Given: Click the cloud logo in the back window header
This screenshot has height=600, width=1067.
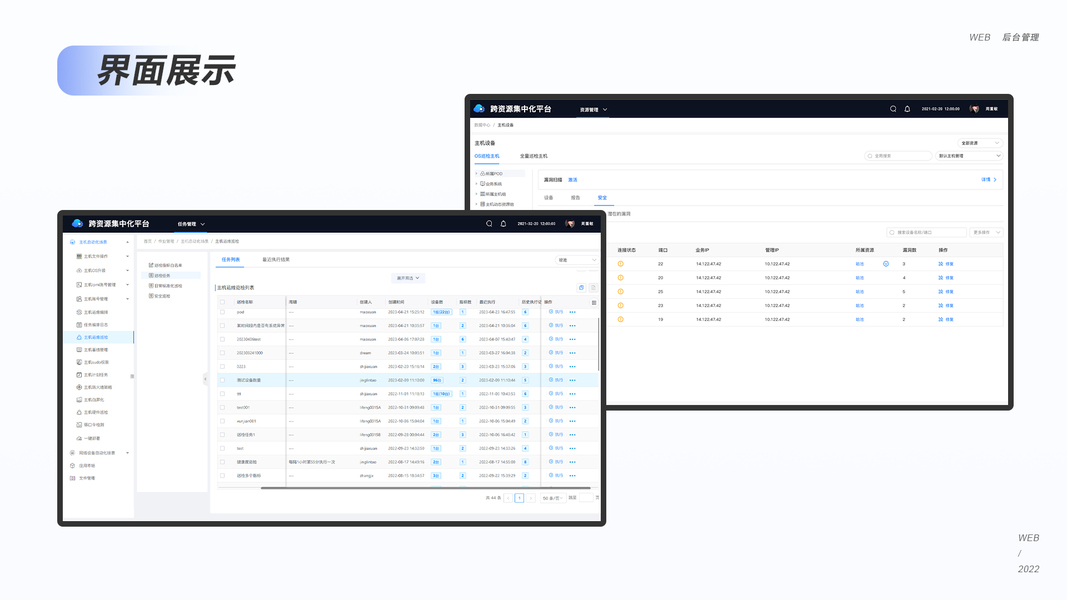Looking at the screenshot, I should pos(479,108).
